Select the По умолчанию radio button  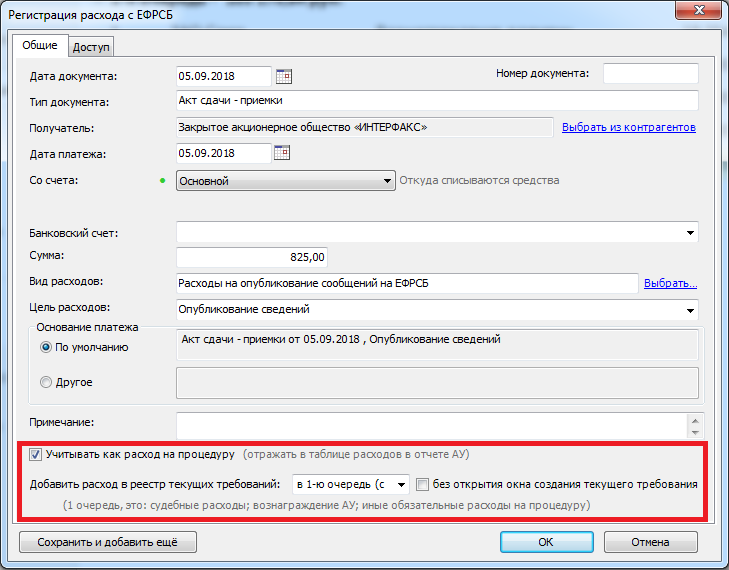pyautogui.click(x=46, y=347)
